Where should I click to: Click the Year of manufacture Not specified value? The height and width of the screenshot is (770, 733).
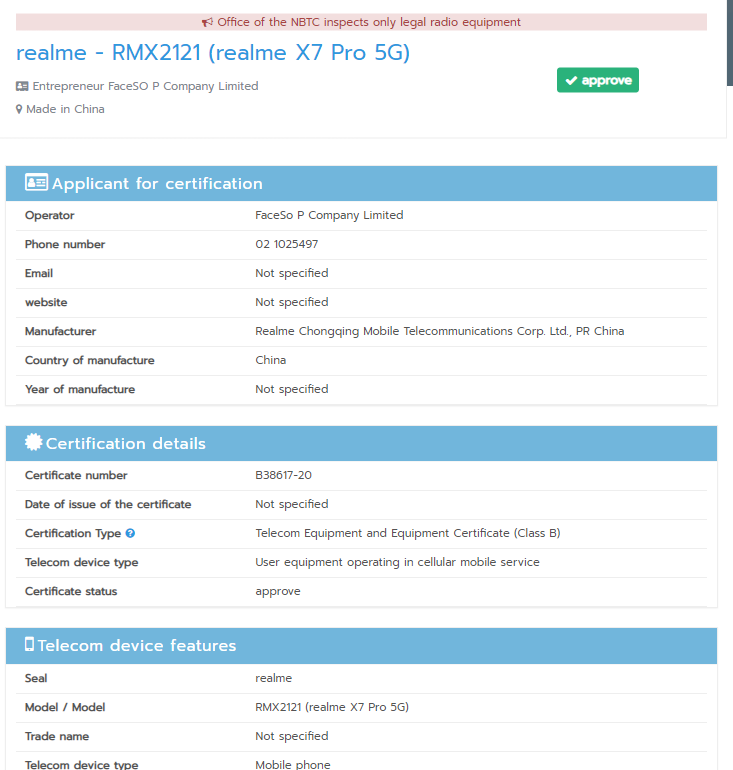pos(292,389)
